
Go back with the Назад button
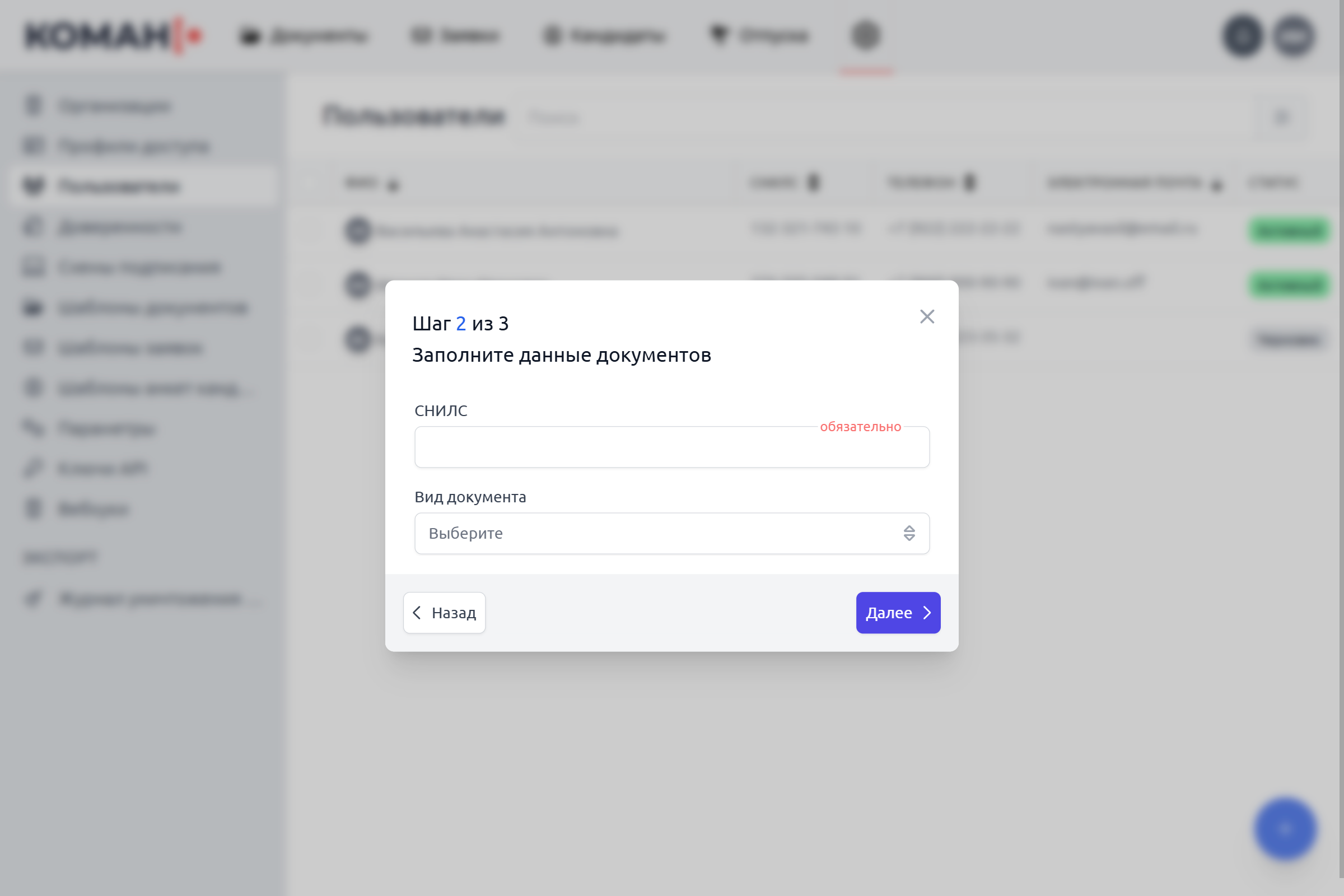444,613
